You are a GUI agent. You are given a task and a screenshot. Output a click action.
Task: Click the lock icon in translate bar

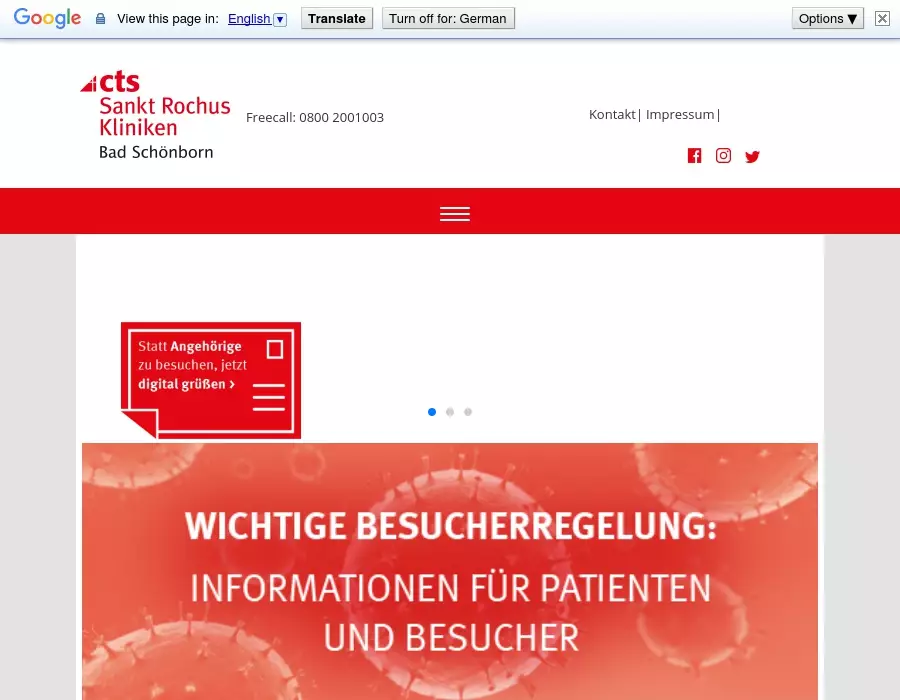click(x=100, y=19)
